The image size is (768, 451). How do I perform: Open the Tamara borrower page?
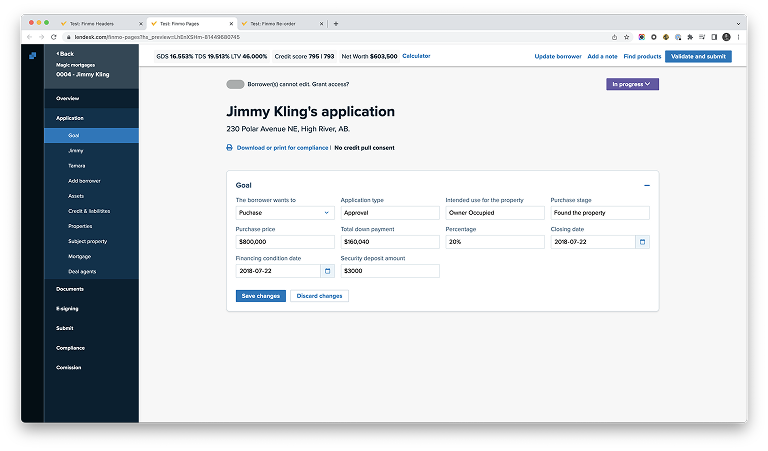point(92,166)
